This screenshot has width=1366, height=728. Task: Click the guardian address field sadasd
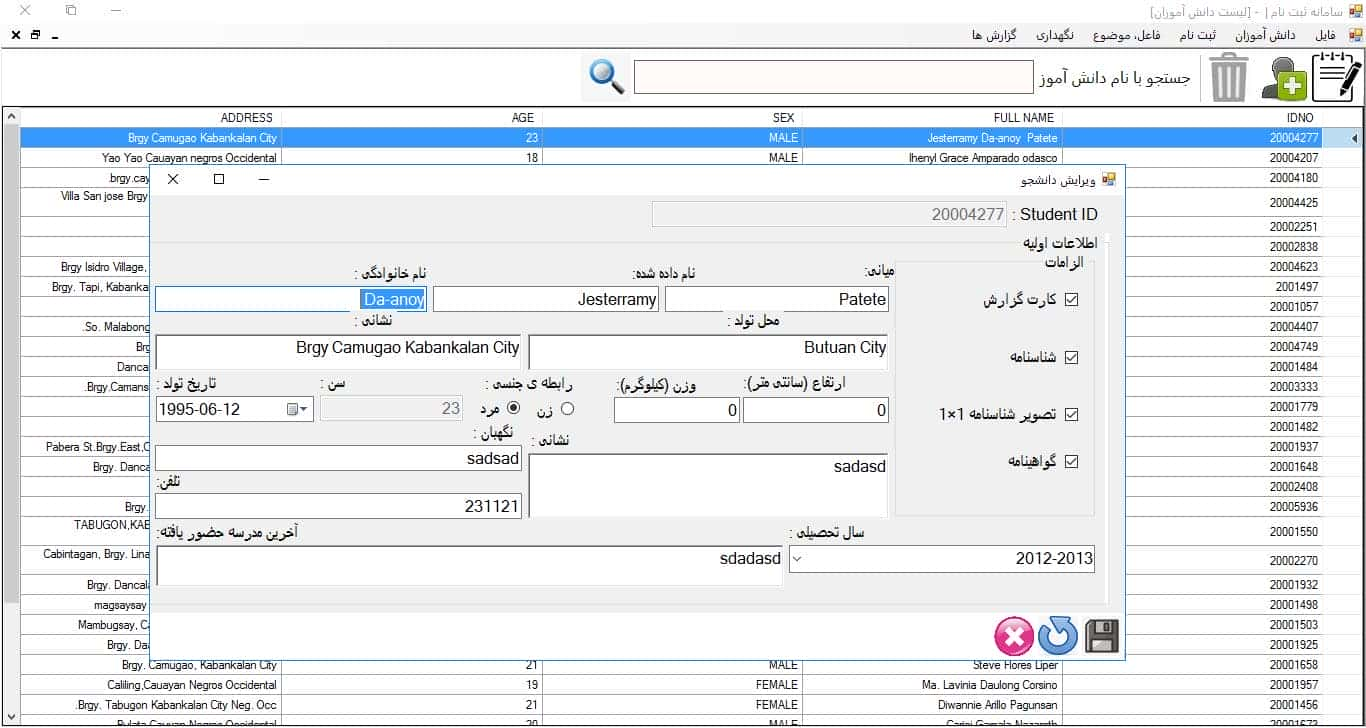click(708, 485)
